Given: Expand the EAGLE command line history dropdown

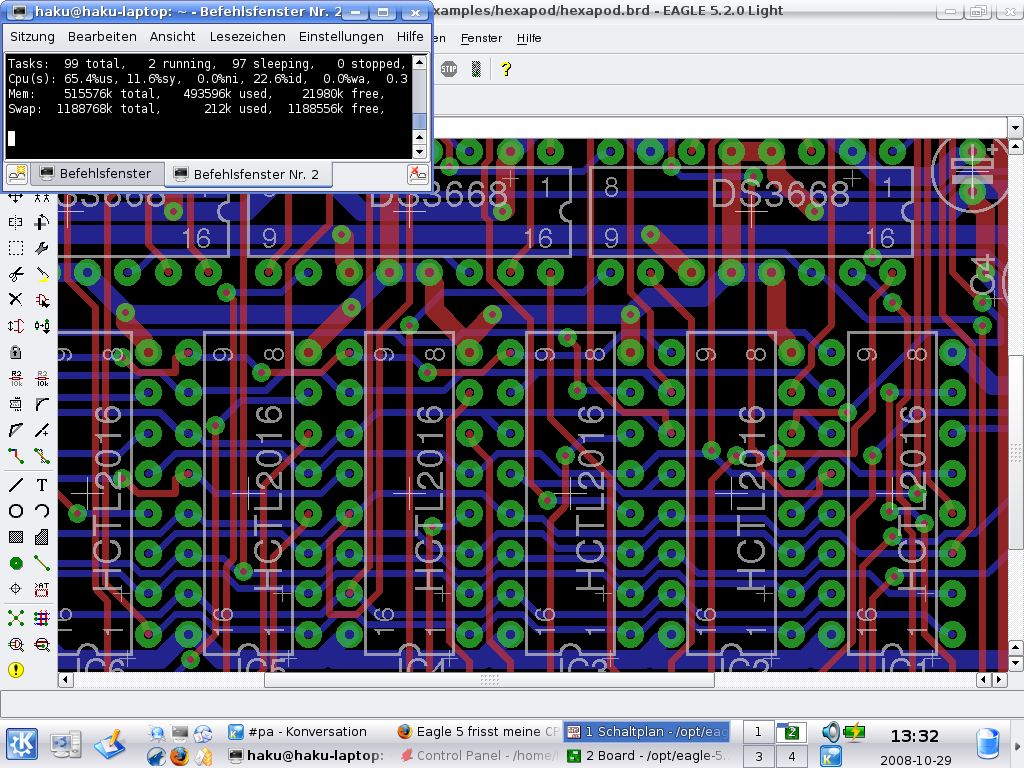Looking at the screenshot, I should [x=1015, y=127].
